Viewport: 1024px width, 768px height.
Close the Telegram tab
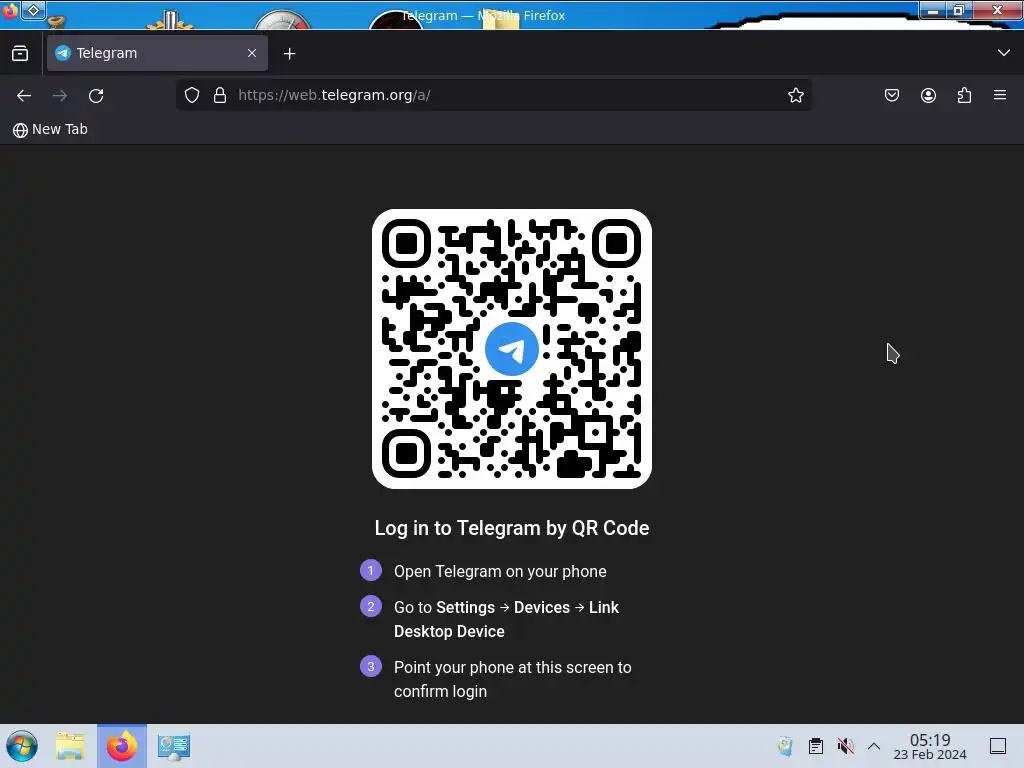pos(252,53)
